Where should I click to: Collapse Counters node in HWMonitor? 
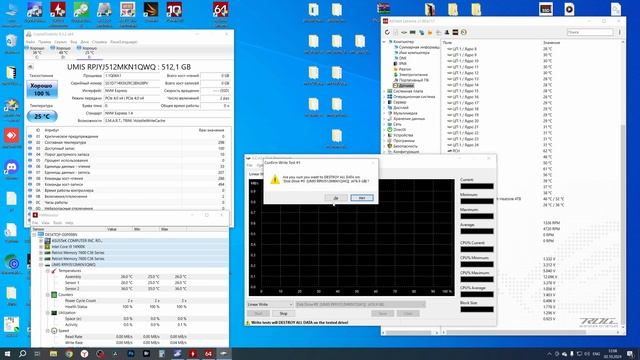click(47, 295)
